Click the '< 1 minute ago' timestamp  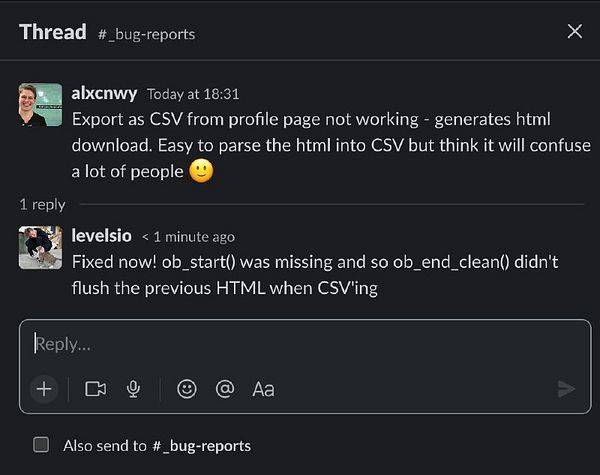[188, 237]
